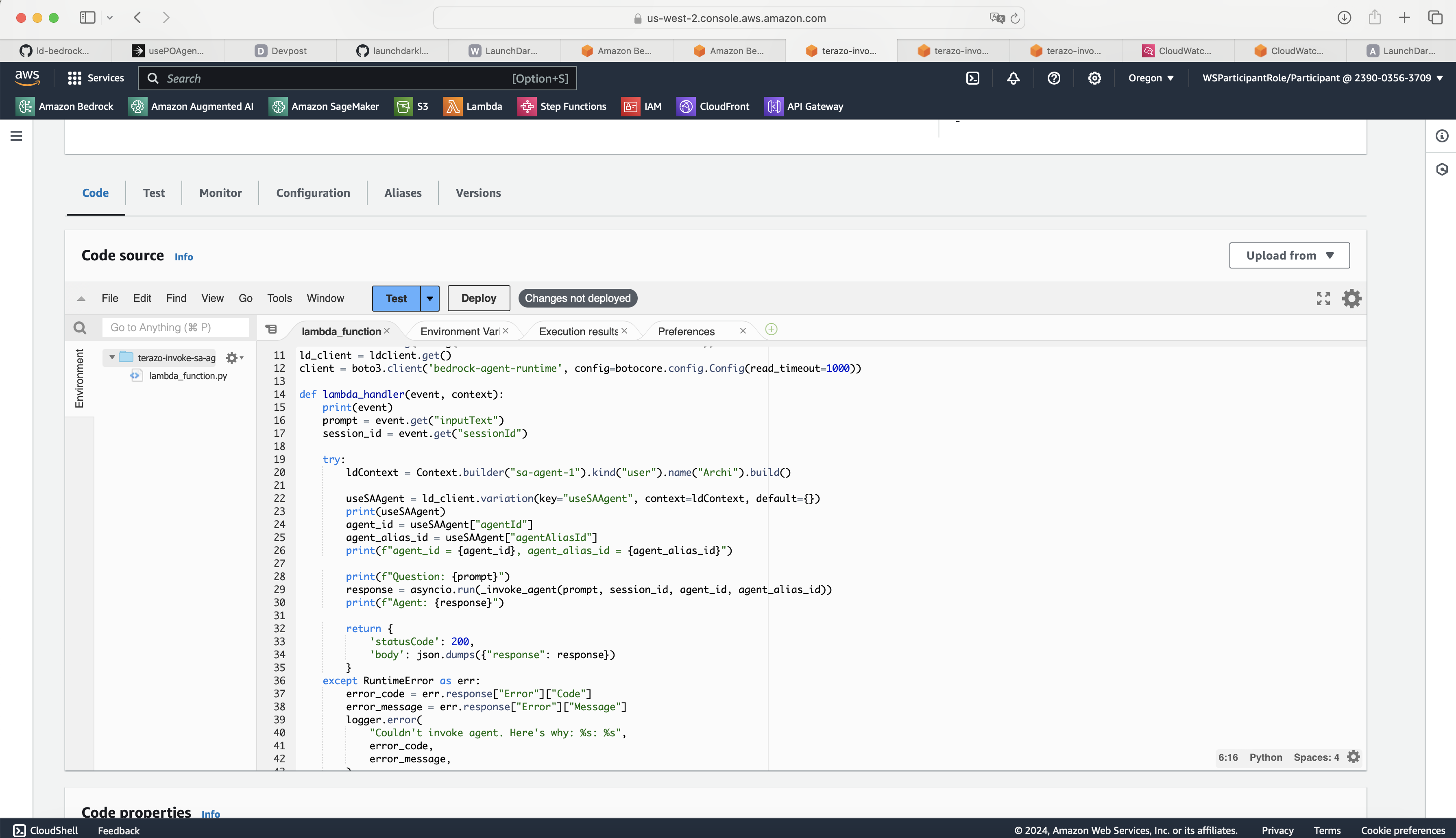Viewport: 1456px width, 838px height.
Task: Switch to the Configuration tab
Action: (313, 193)
